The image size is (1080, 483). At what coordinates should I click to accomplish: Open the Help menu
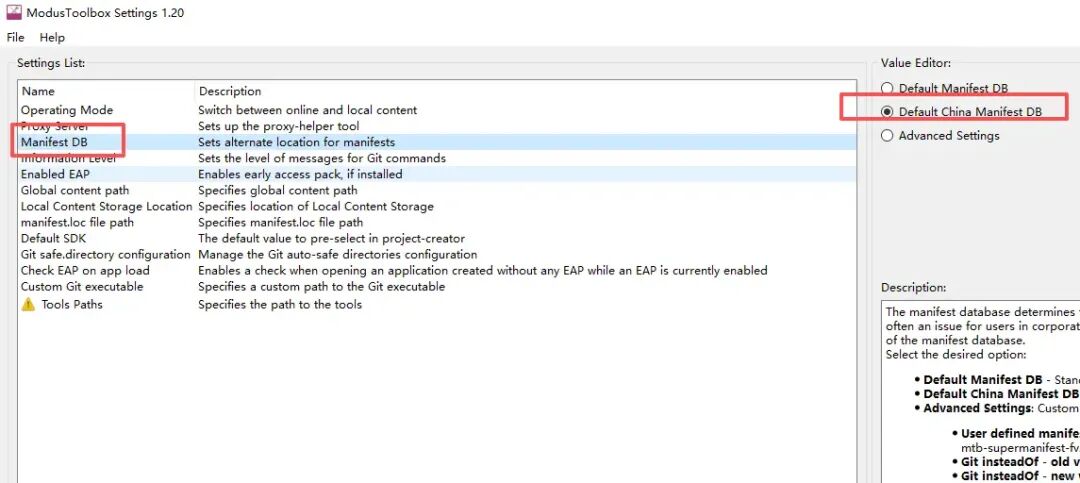52,37
